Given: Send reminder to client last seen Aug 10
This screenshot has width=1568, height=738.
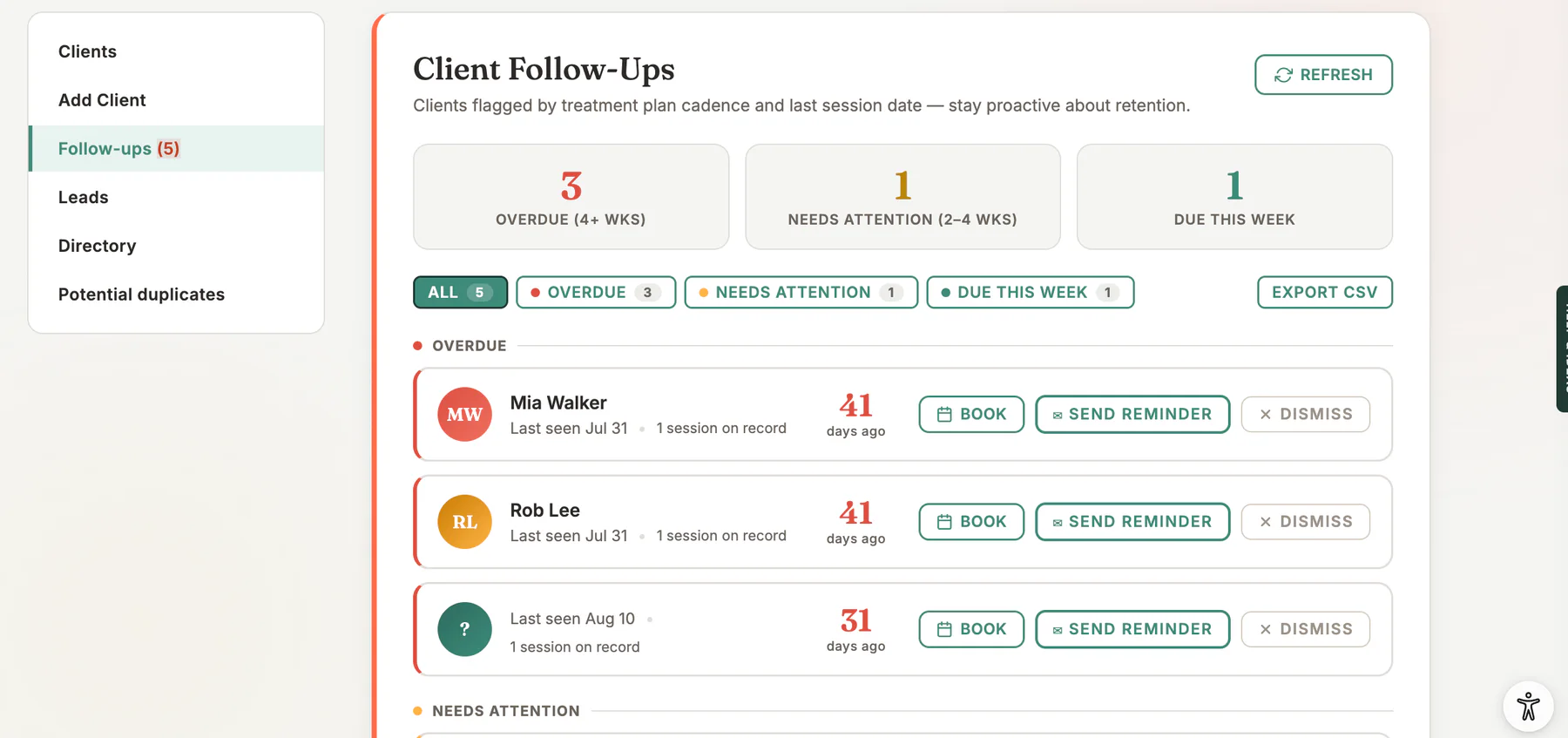Looking at the screenshot, I should click(1132, 629).
